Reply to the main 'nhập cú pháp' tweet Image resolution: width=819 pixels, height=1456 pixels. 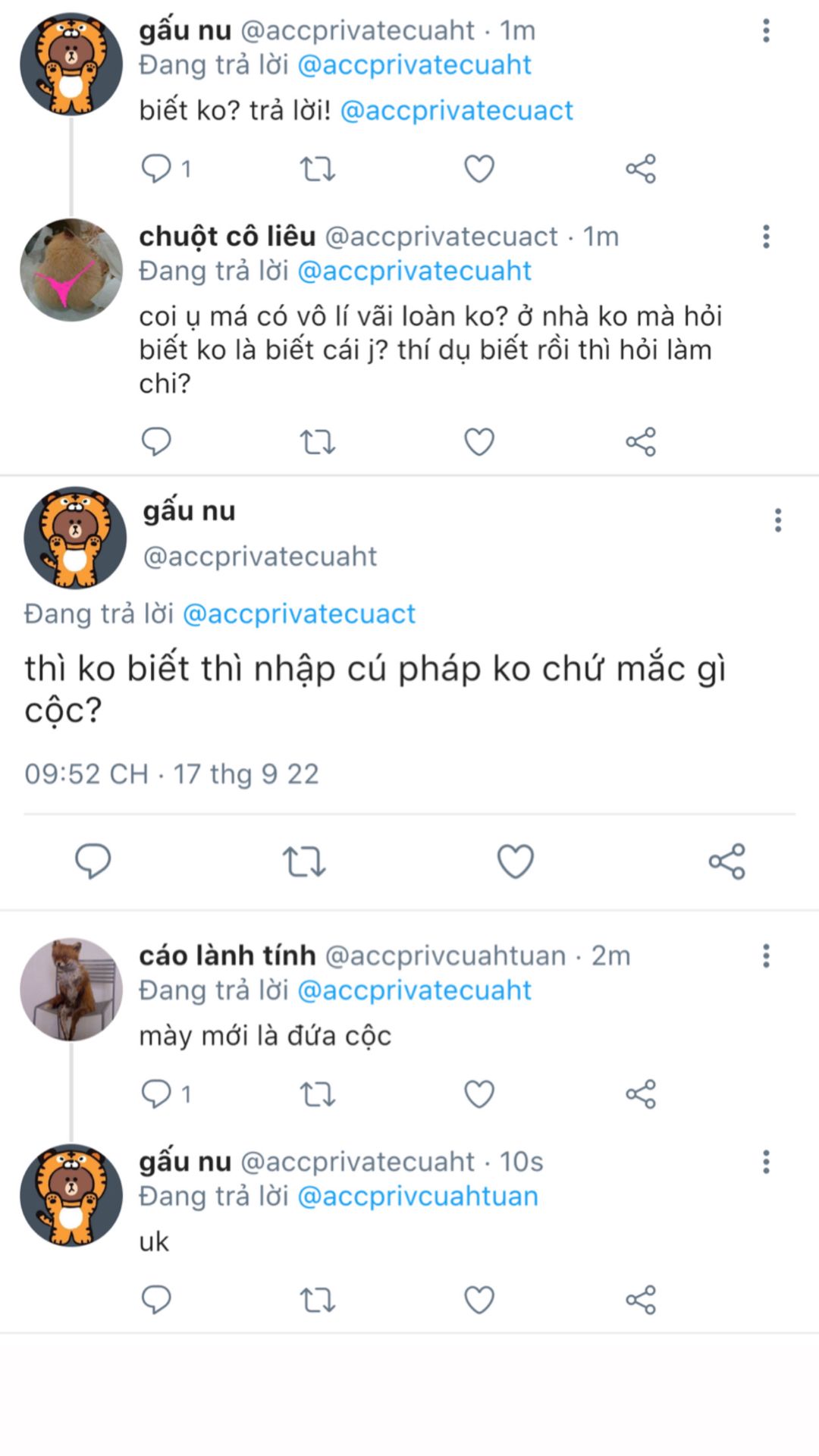[x=93, y=861]
